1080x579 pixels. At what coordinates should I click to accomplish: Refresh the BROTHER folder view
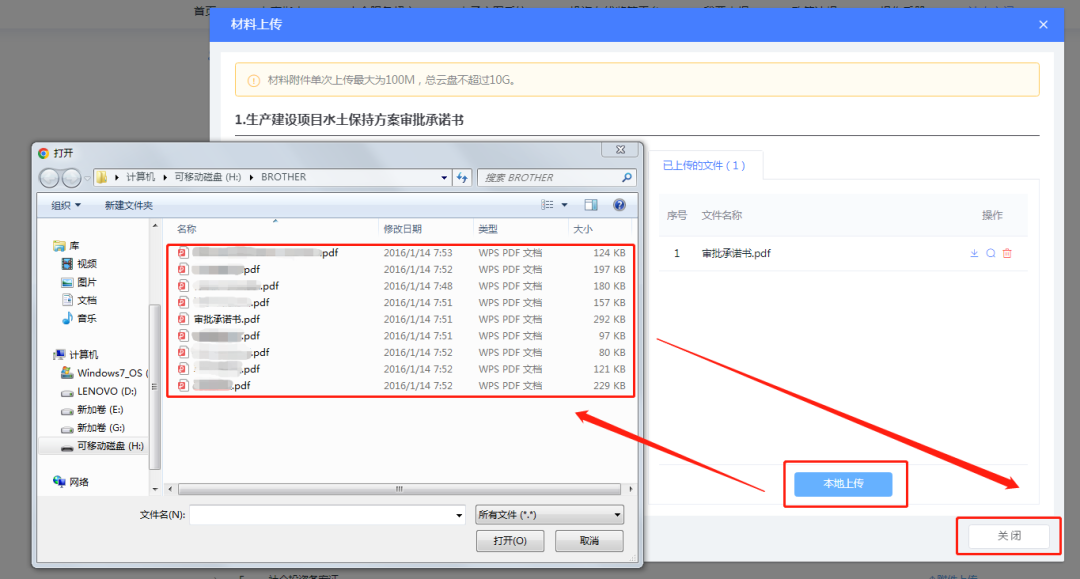[x=462, y=178]
